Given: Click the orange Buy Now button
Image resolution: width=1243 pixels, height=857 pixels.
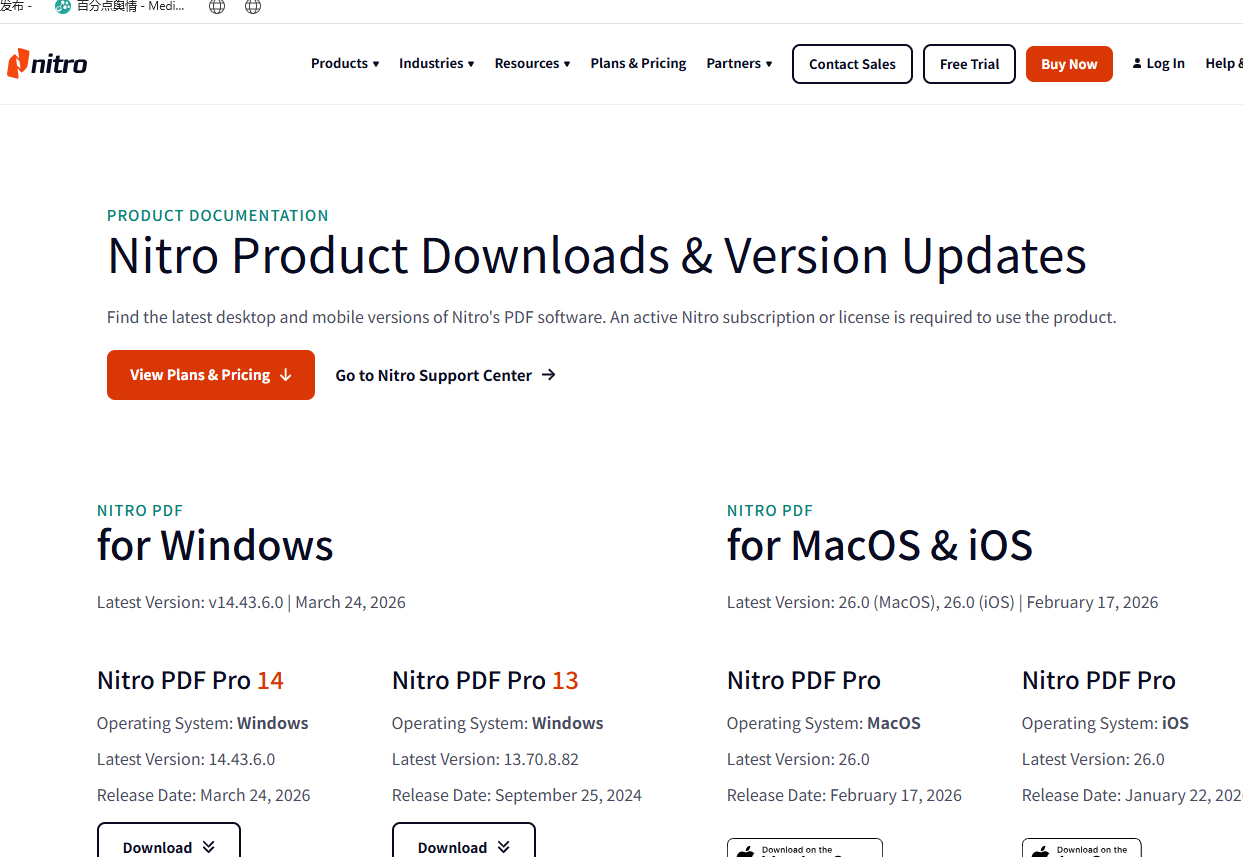Looking at the screenshot, I should pos(1069,64).
